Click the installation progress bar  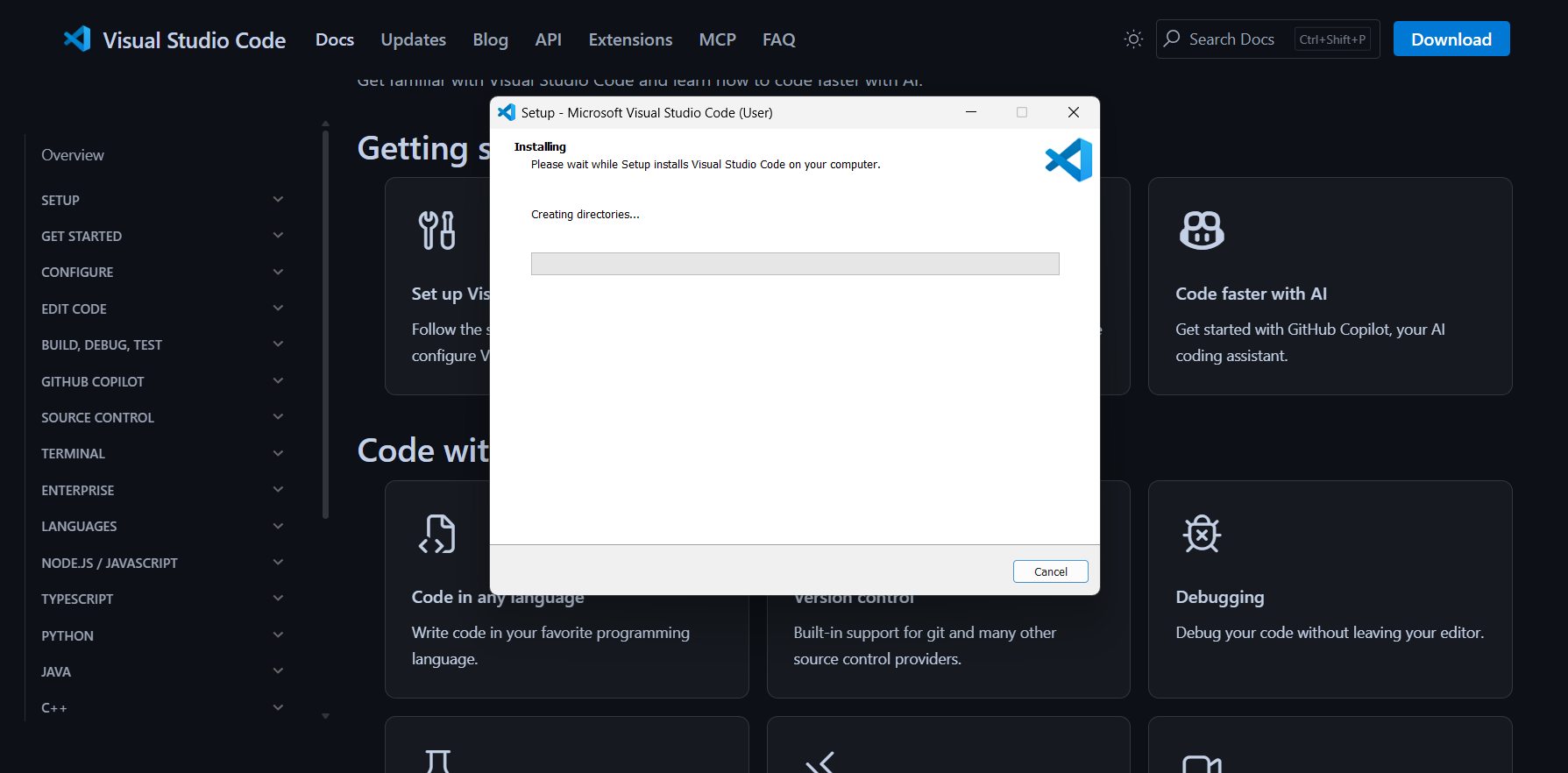(x=794, y=264)
